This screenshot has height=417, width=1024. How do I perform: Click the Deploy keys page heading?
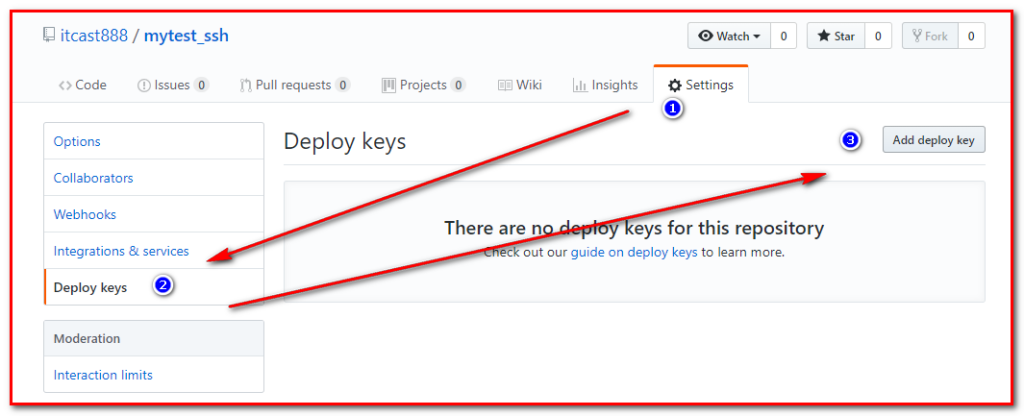[345, 142]
